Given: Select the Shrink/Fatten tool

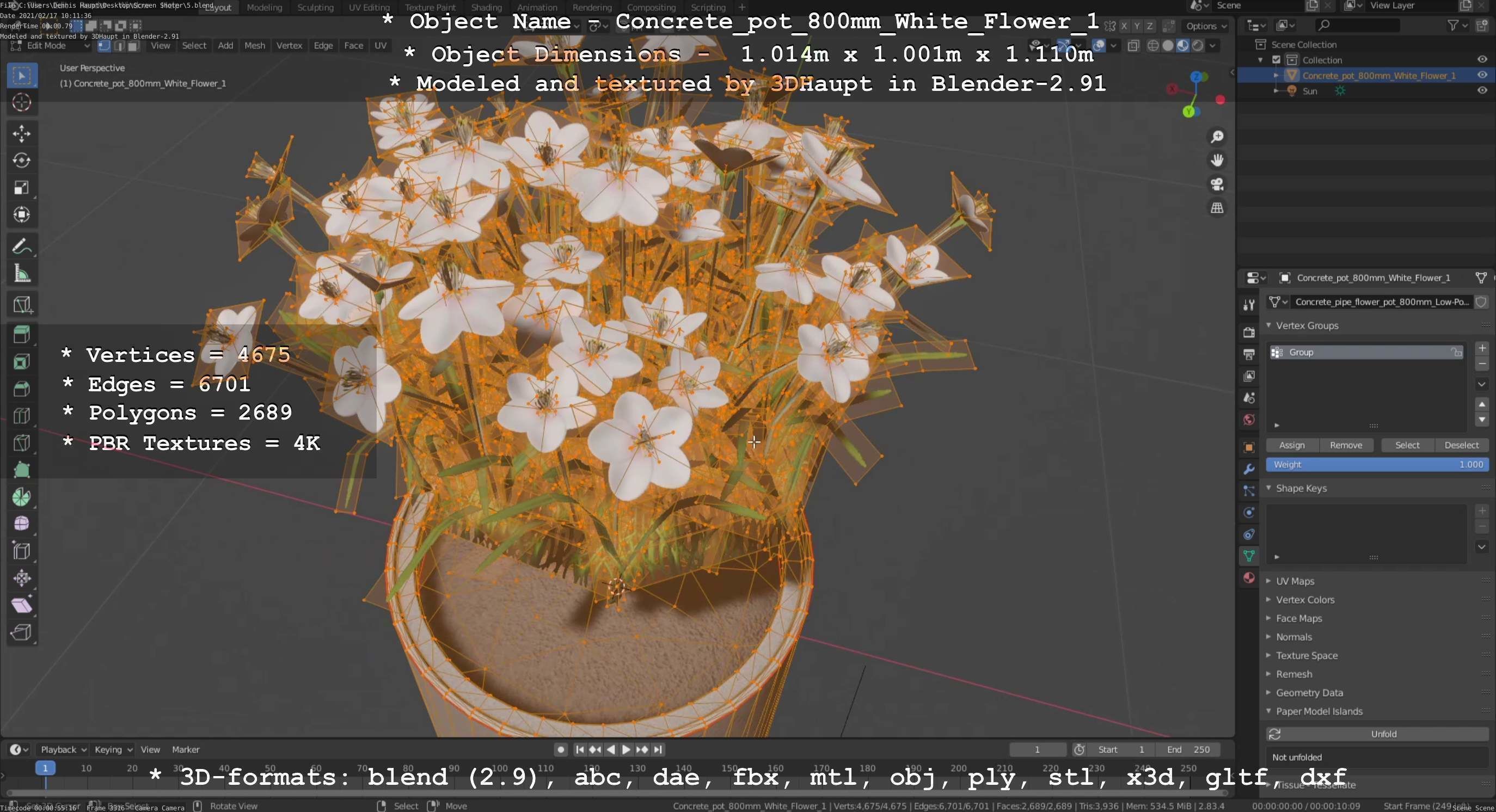Looking at the screenshot, I should click(21, 578).
